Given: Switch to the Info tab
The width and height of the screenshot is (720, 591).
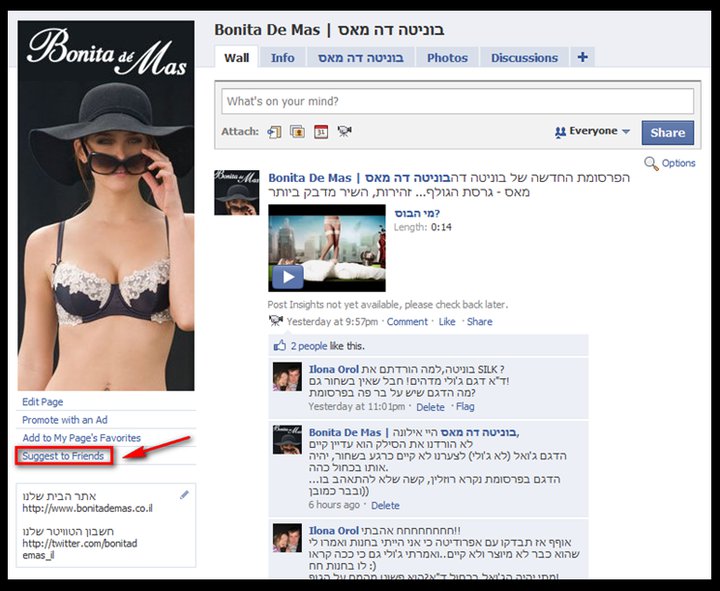Looking at the screenshot, I should coord(282,58).
